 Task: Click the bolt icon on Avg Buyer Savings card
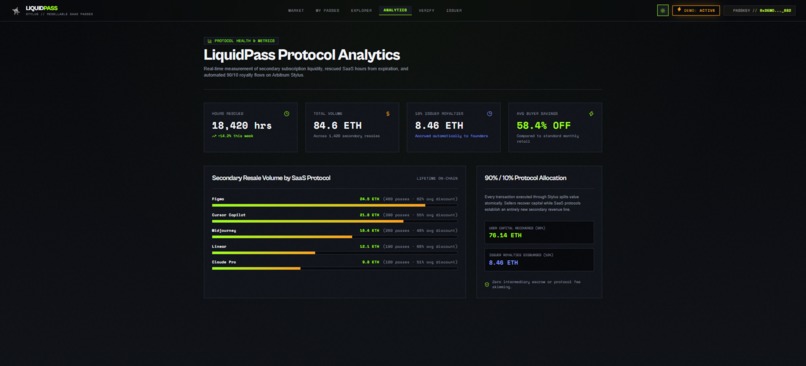pos(591,114)
